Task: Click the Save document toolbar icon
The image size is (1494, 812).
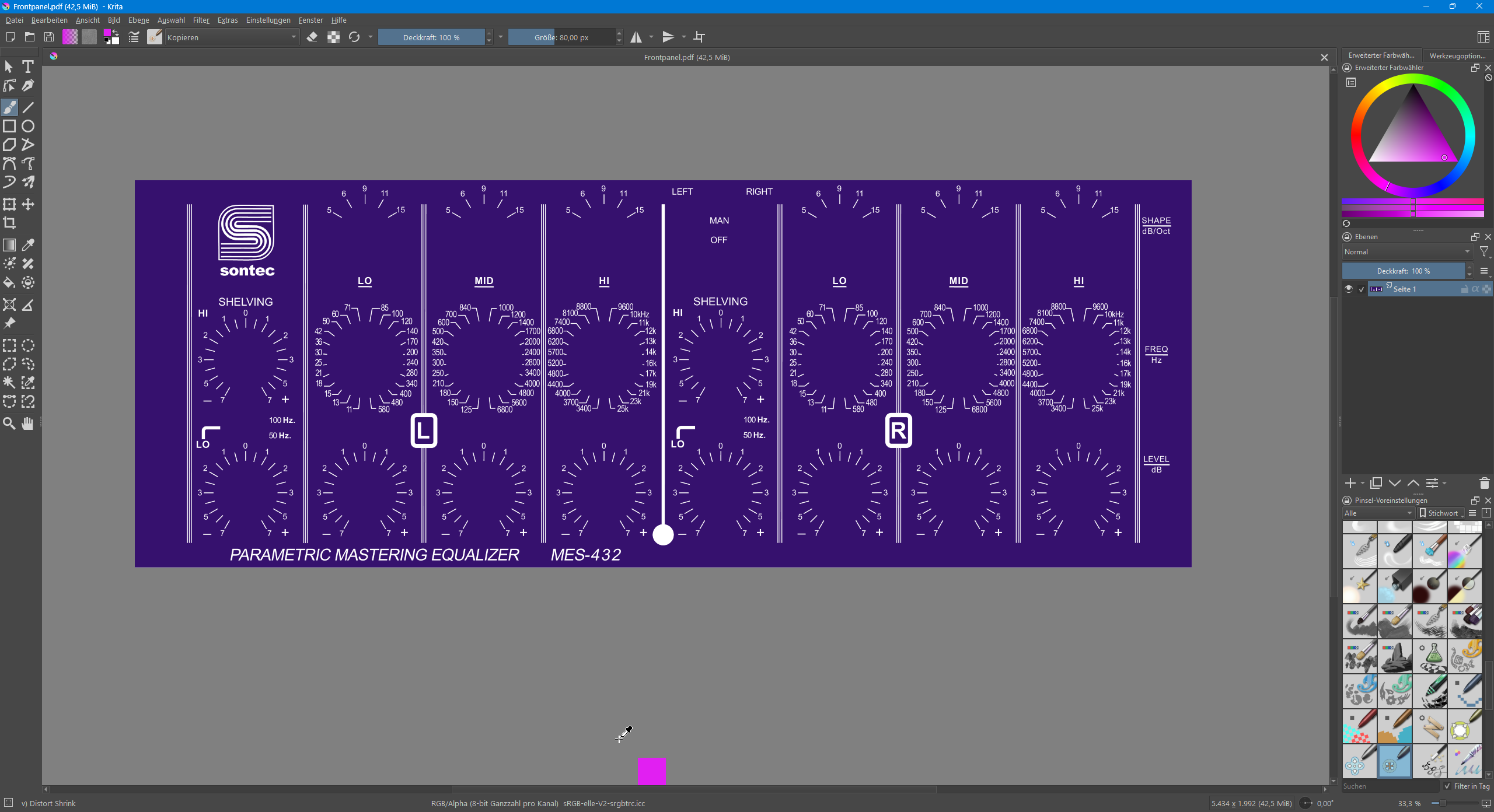Action: 49,37
